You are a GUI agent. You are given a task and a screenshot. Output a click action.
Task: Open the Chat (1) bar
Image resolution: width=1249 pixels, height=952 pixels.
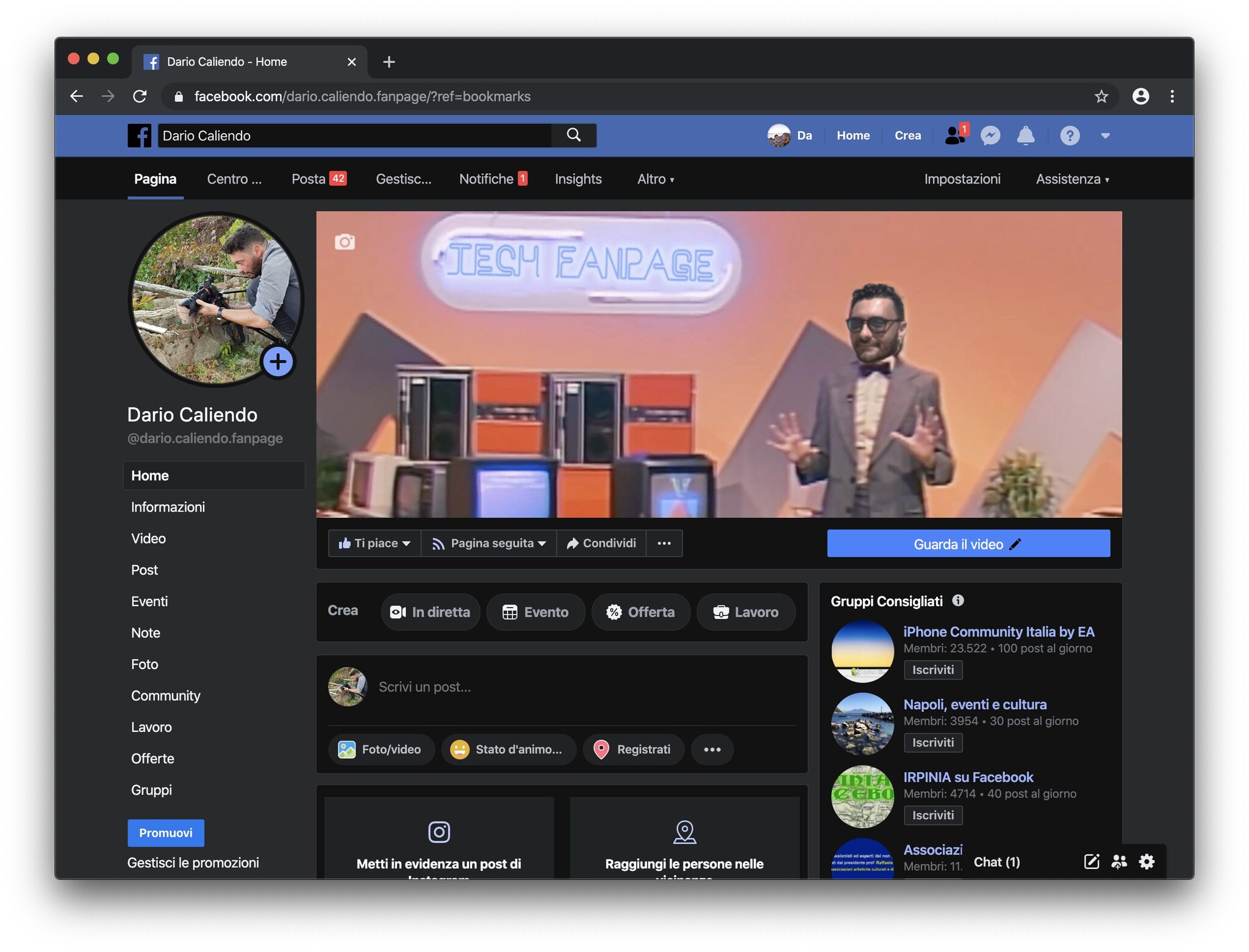point(997,861)
